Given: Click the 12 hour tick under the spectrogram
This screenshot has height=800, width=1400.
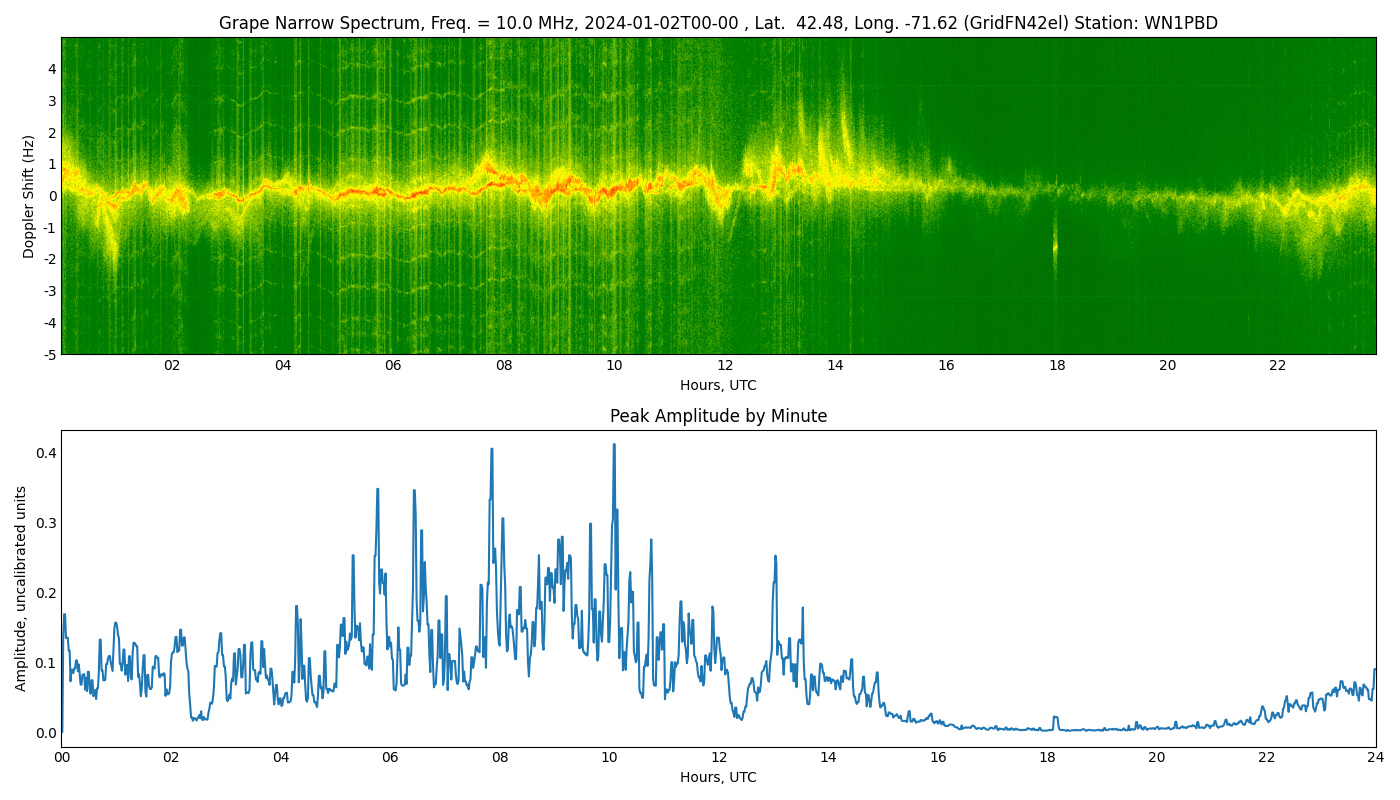Looking at the screenshot, I should [725, 366].
